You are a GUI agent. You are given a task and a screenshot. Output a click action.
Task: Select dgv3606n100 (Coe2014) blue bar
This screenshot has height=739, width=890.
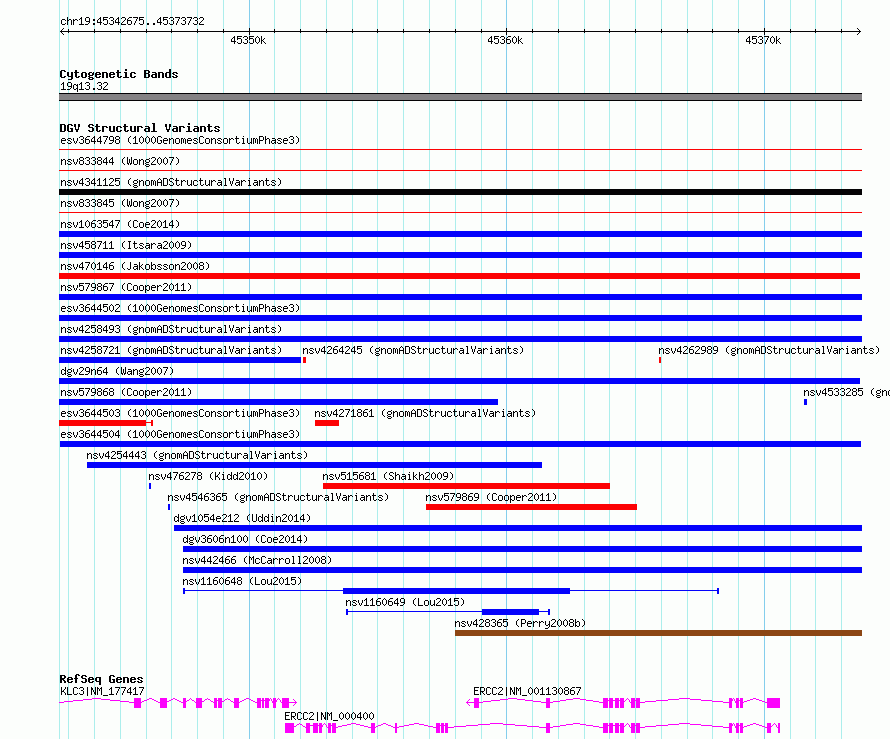pos(522,549)
